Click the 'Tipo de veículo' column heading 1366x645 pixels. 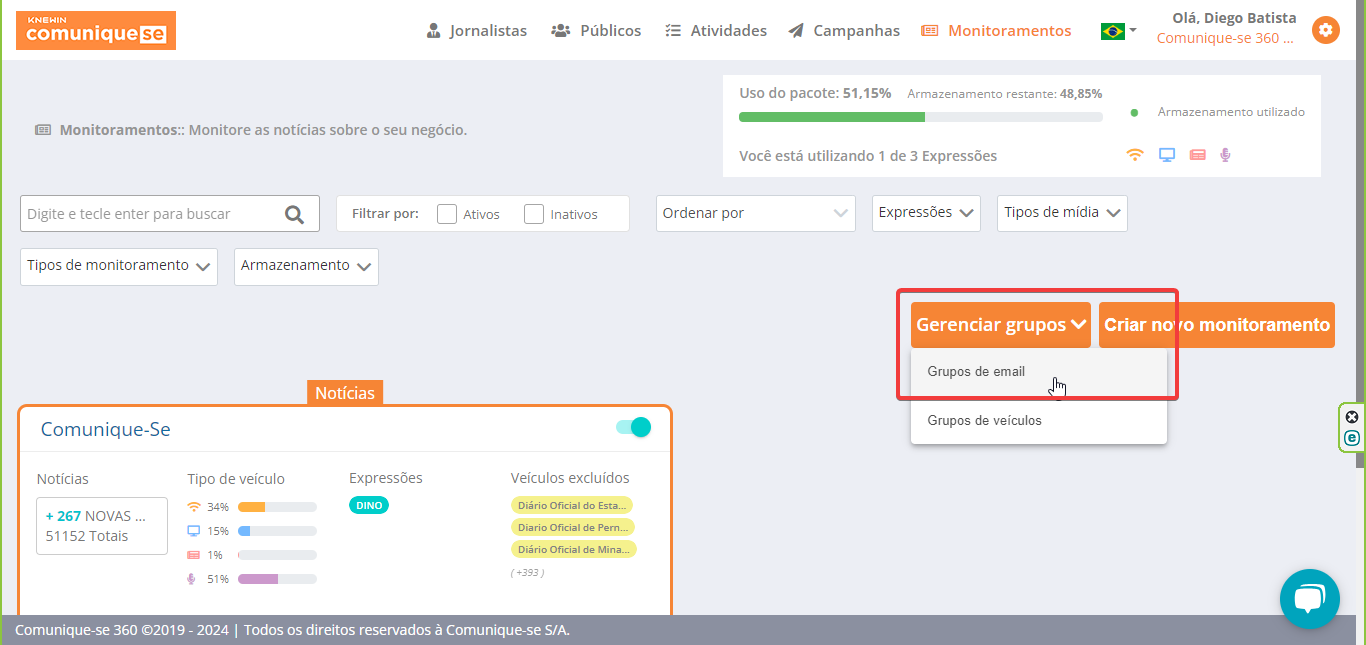point(236,478)
